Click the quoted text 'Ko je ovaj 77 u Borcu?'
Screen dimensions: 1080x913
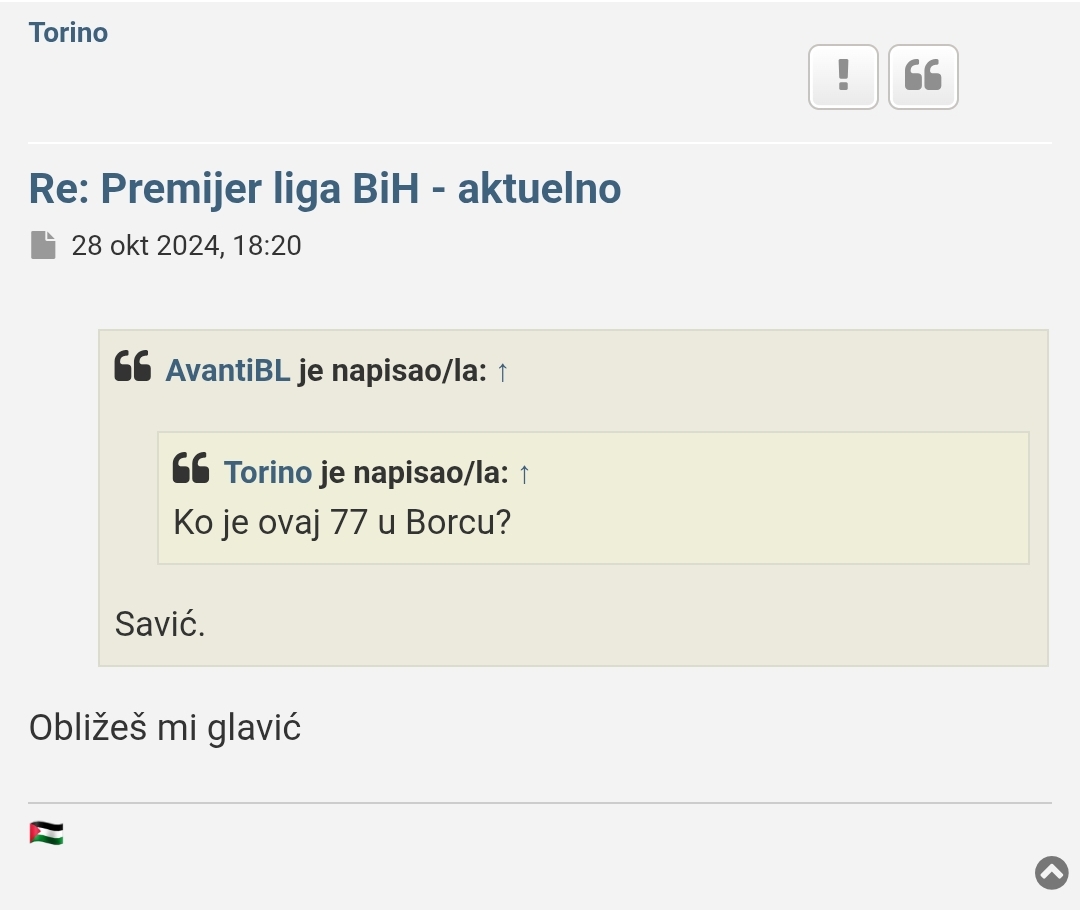pos(342,522)
